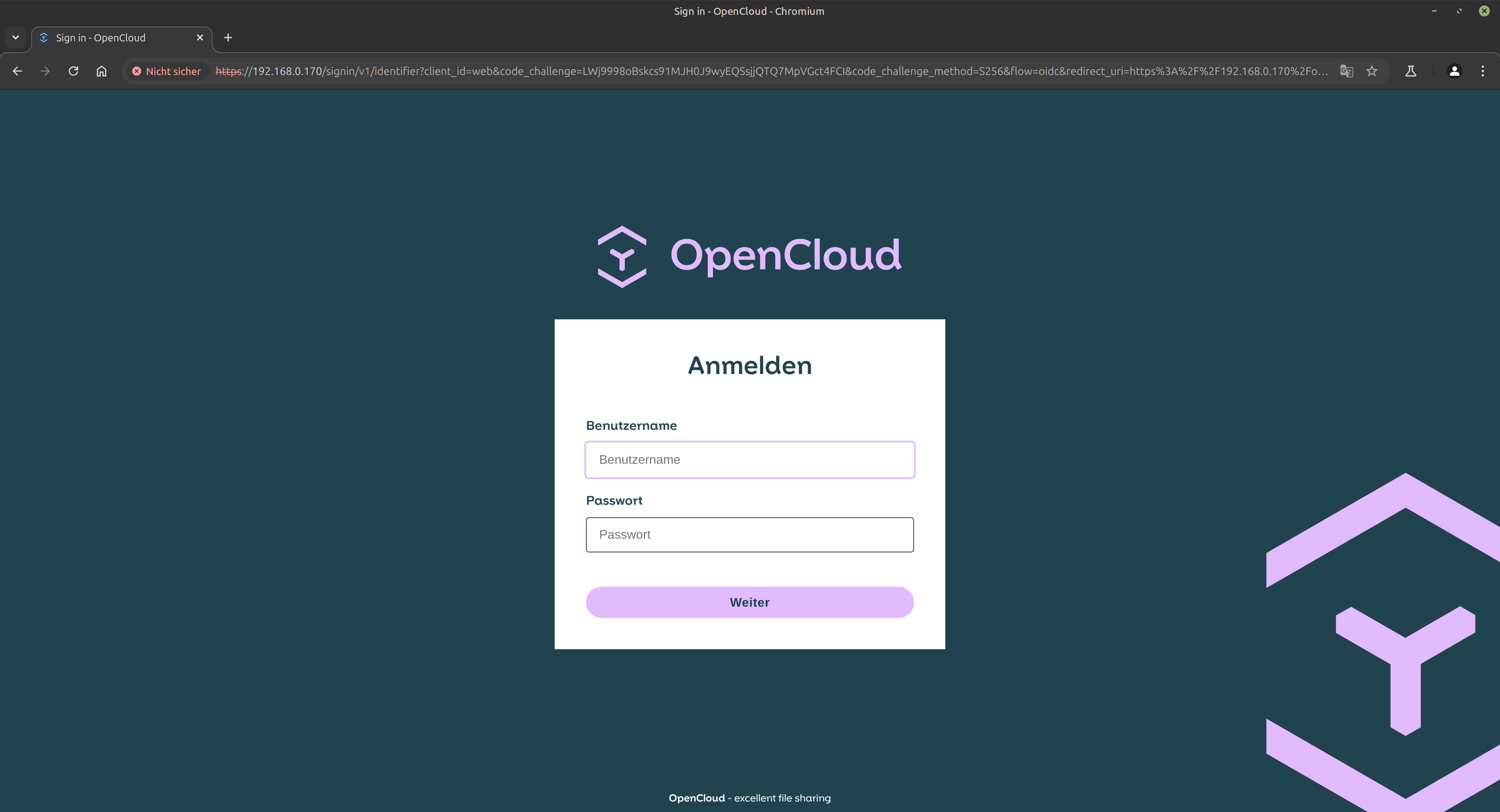Focus the Passwort input field
This screenshot has height=812, width=1500.
coord(750,535)
